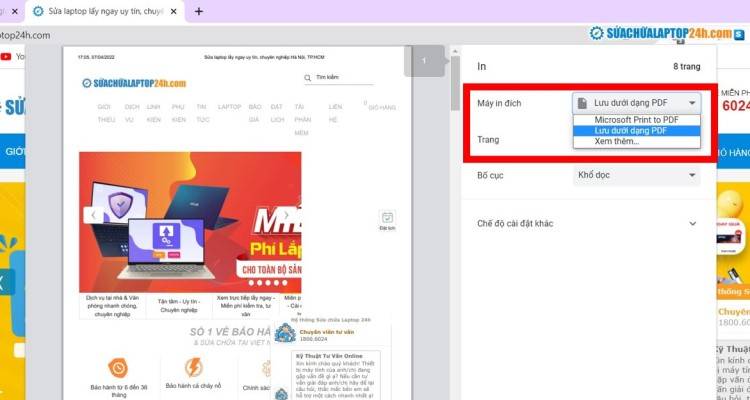Screen dimensions: 750x400
Task: Click the Bảo hành cả cháy nổ icon
Action: click(x=193, y=367)
